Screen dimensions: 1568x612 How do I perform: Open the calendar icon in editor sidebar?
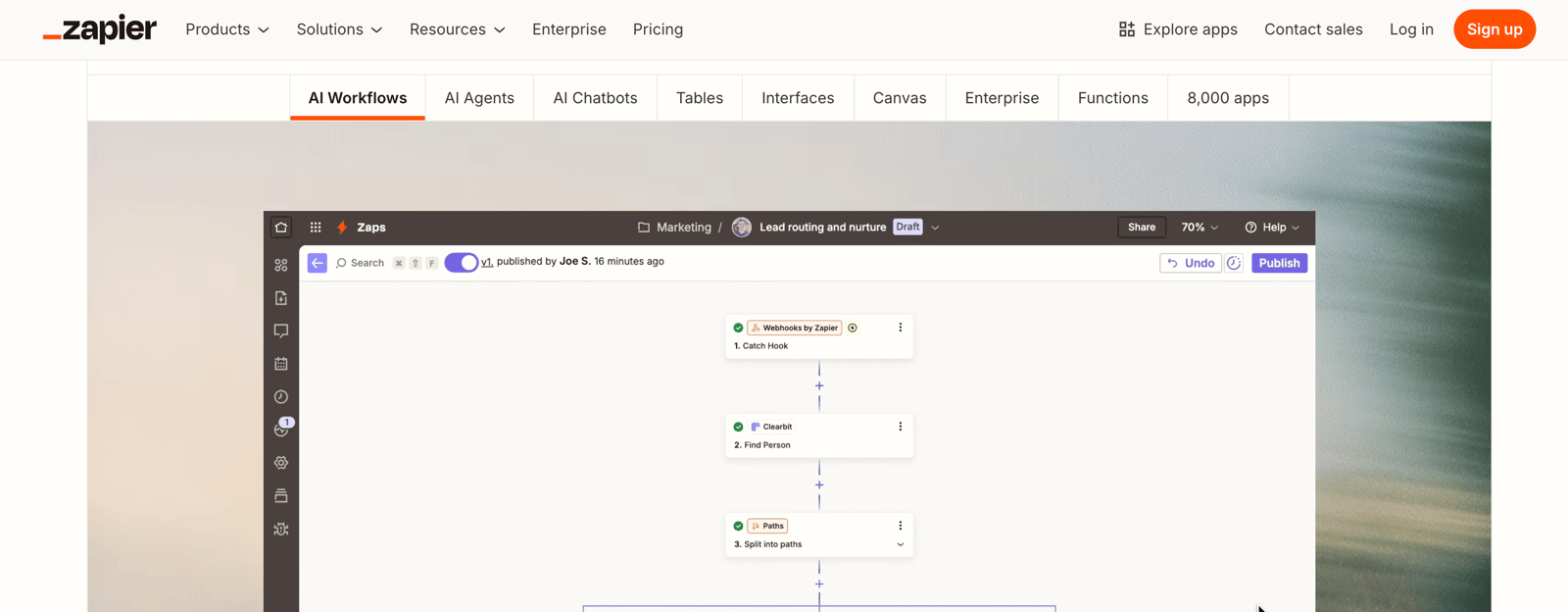281,364
